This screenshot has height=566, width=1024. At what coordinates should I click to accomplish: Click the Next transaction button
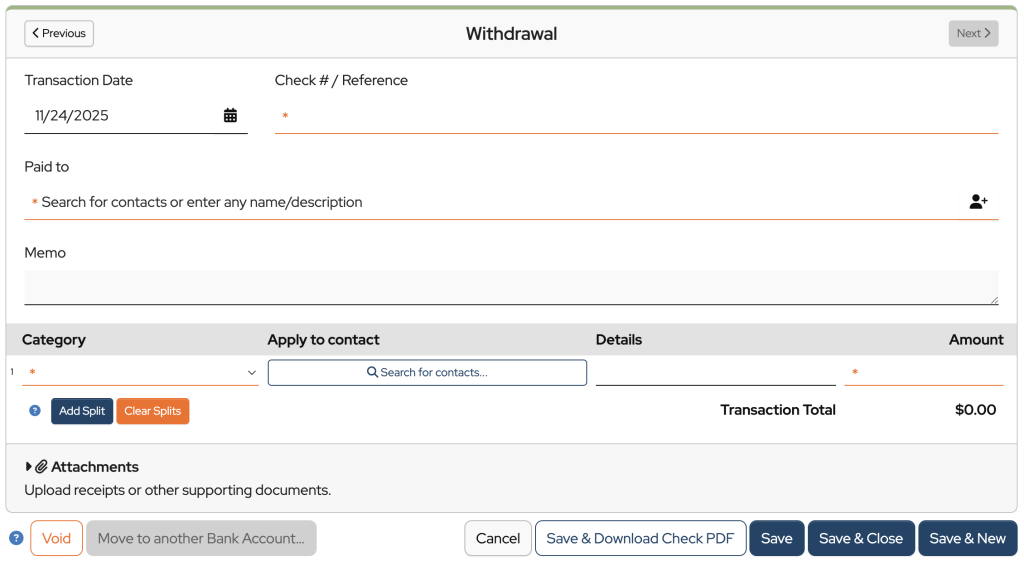click(973, 33)
